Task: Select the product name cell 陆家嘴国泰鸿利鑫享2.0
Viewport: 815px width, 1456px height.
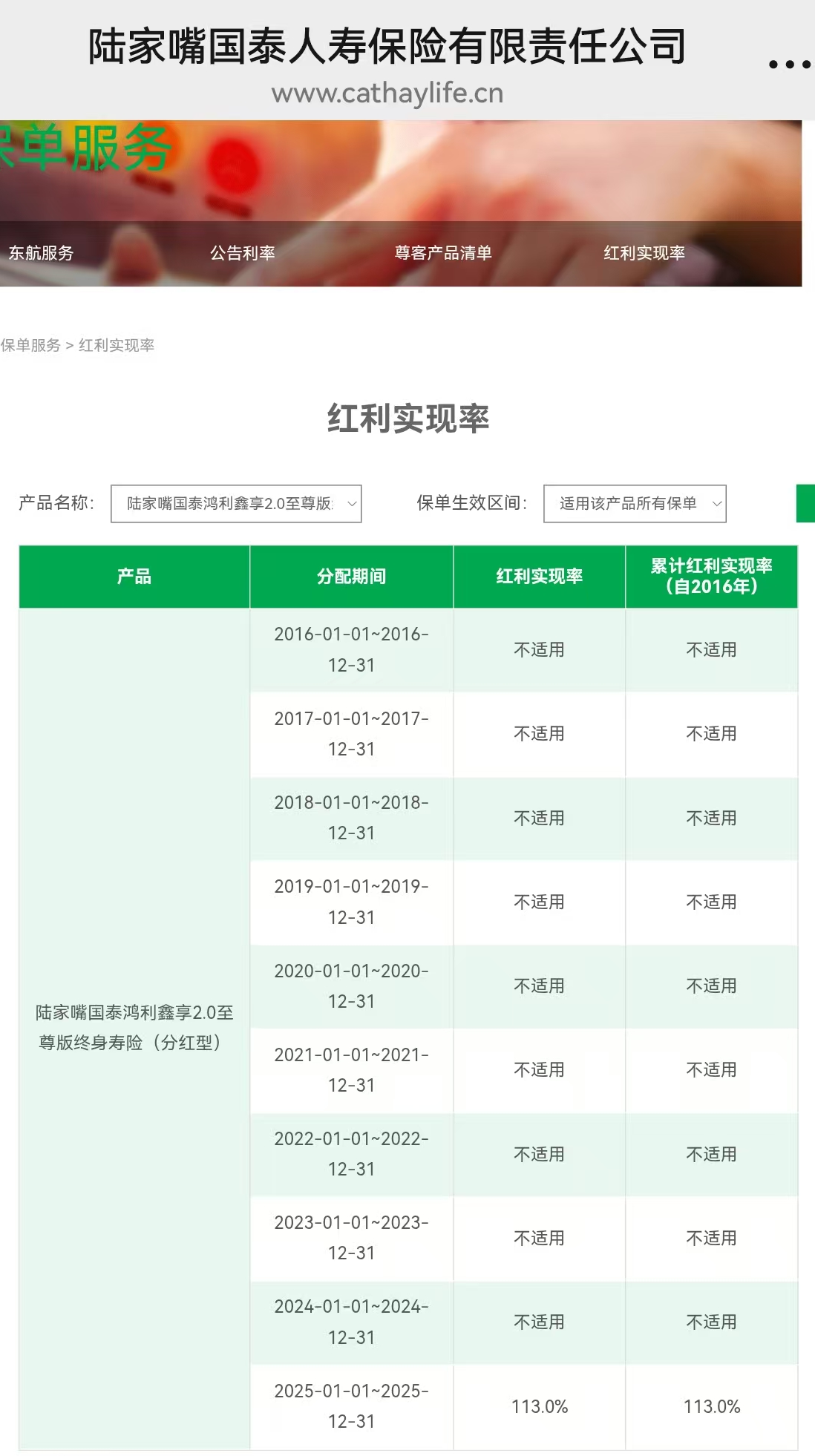Action: (x=134, y=1028)
